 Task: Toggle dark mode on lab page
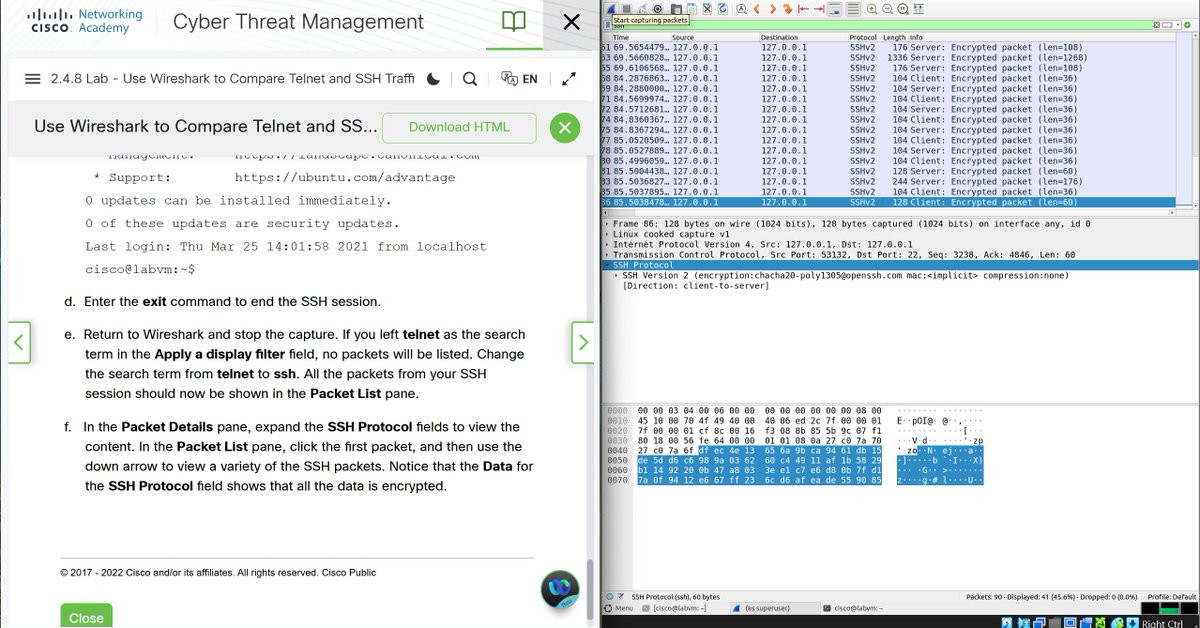pos(433,78)
